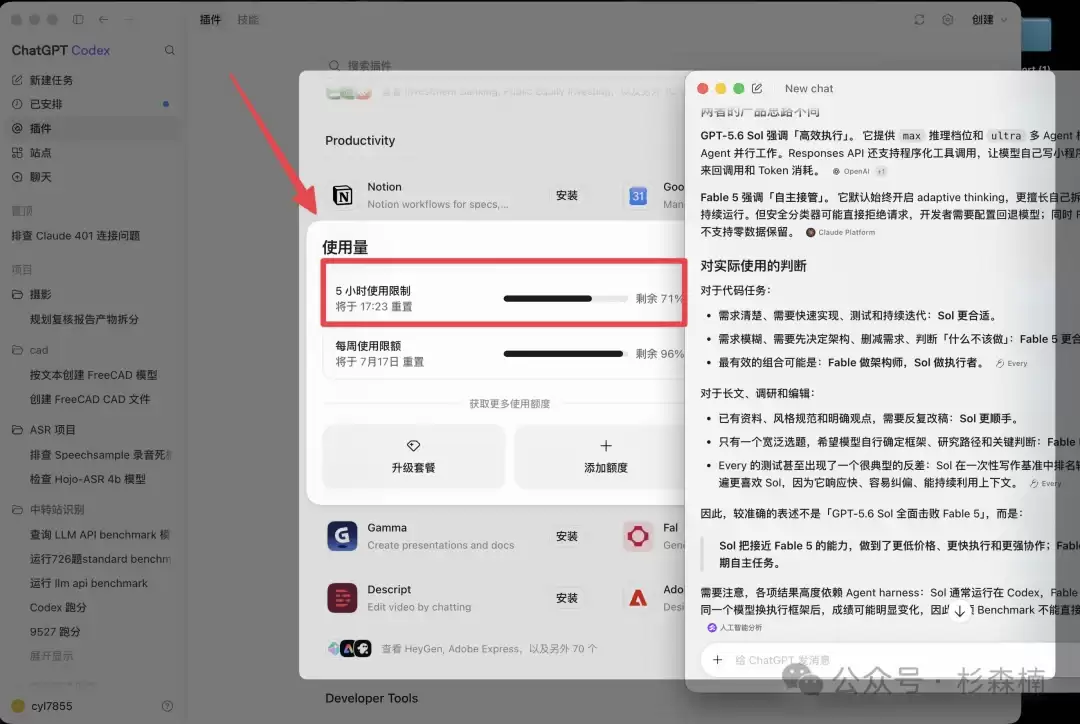This screenshot has height=724, width=1080.
Task: Open the cyl7855 account menu
Action: pos(43,706)
